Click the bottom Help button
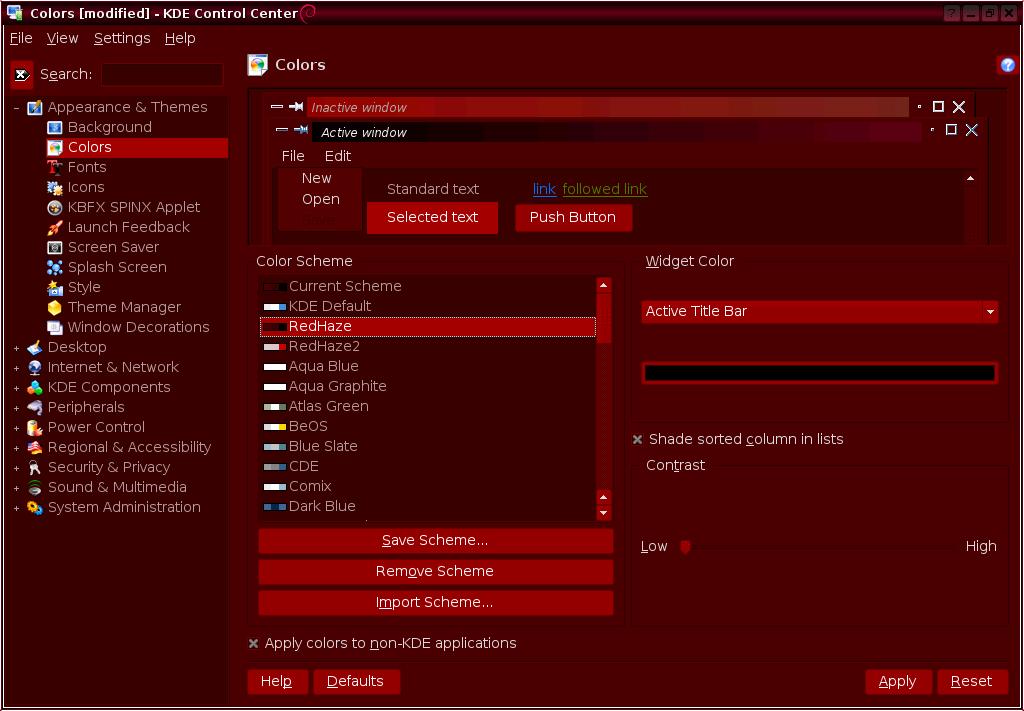Image resolution: width=1024 pixels, height=711 pixels. pos(277,682)
